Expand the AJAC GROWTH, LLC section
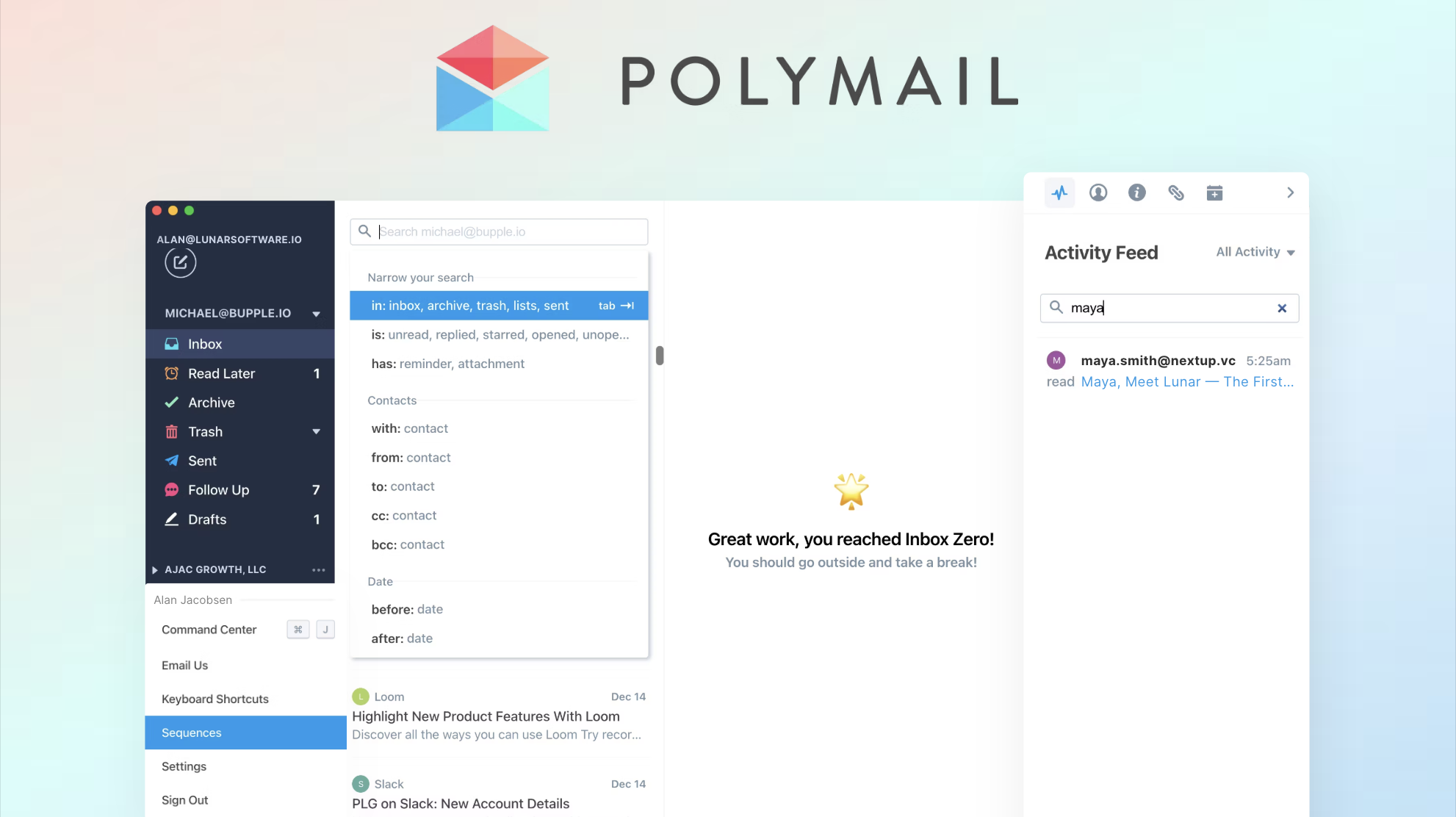The height and width of the screenshot is (817, 1456). coord(155,570)
